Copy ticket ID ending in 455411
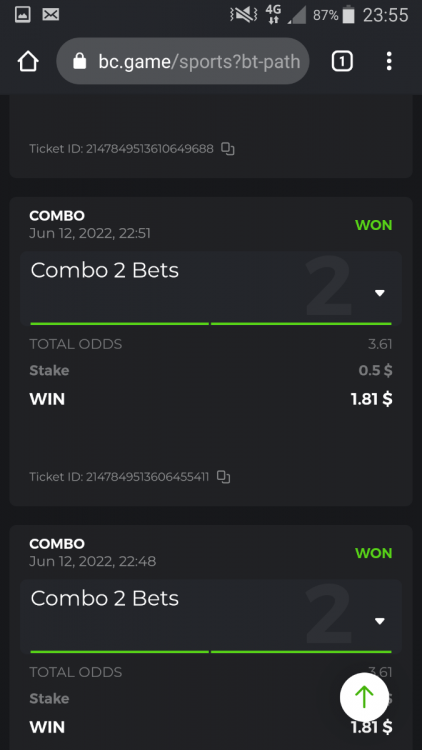The image size is (422, 750). pyautogui.click(x=223, y=477)
